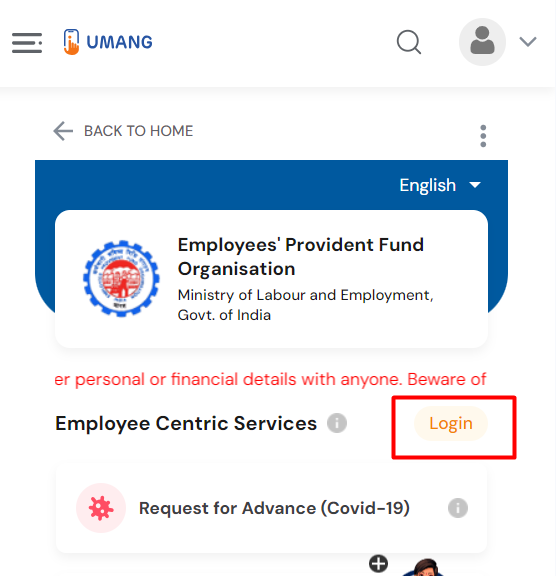Viewport: 556px width, 576px height.
Task: Click the language dropdown arrow
Action: (475, 185)
